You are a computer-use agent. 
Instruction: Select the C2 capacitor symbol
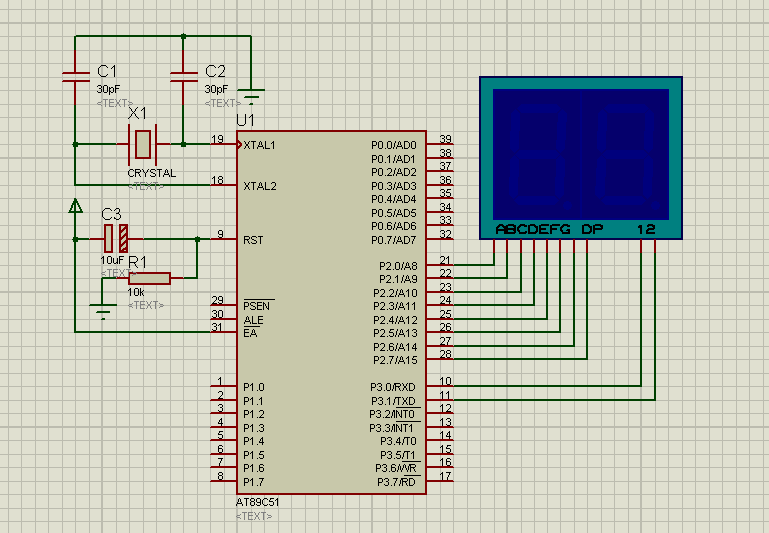pyautogui.click(x=183, y=76)
